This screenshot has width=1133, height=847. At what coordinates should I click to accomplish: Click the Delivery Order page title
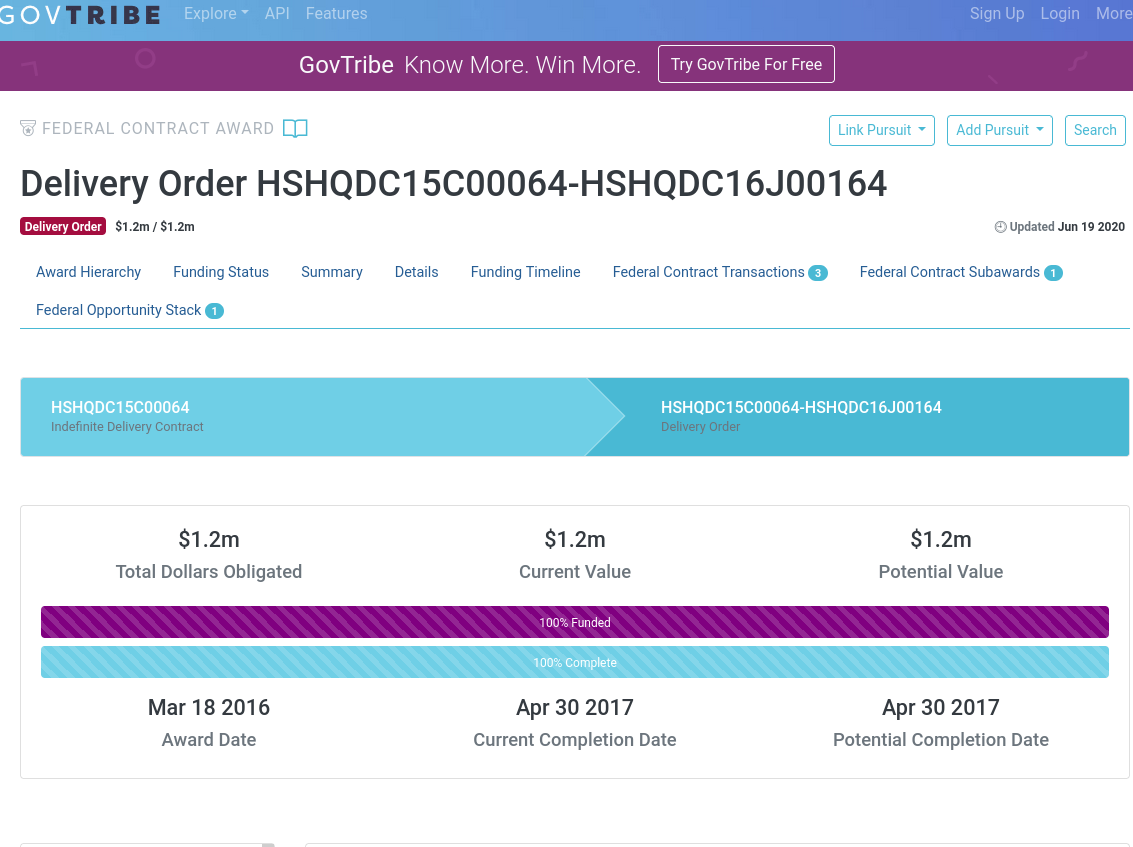[453, 184]
